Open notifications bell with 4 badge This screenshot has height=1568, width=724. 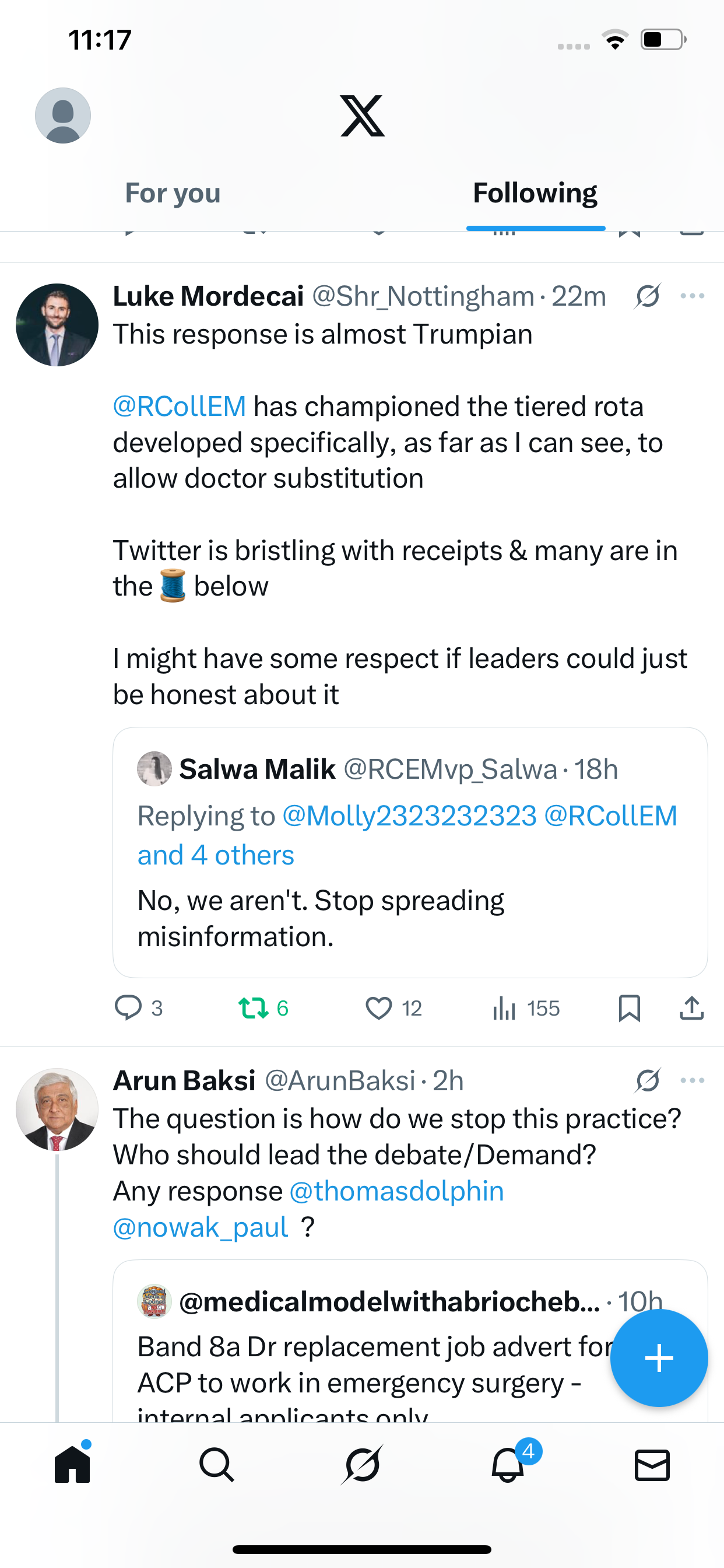tap(508, 1465)
